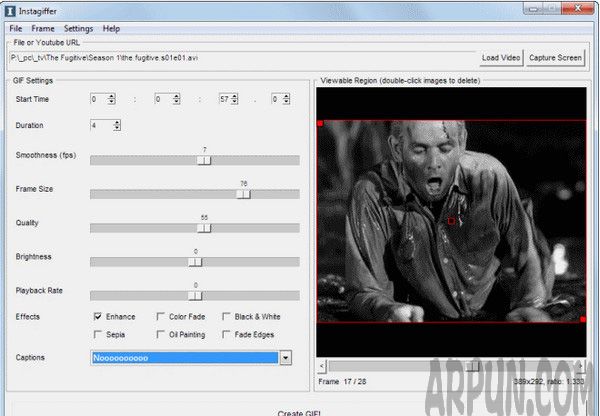This screenshot has height=416, width=600.
Task: Click the red crop handle at top-left corner
Action: (320, 123)
